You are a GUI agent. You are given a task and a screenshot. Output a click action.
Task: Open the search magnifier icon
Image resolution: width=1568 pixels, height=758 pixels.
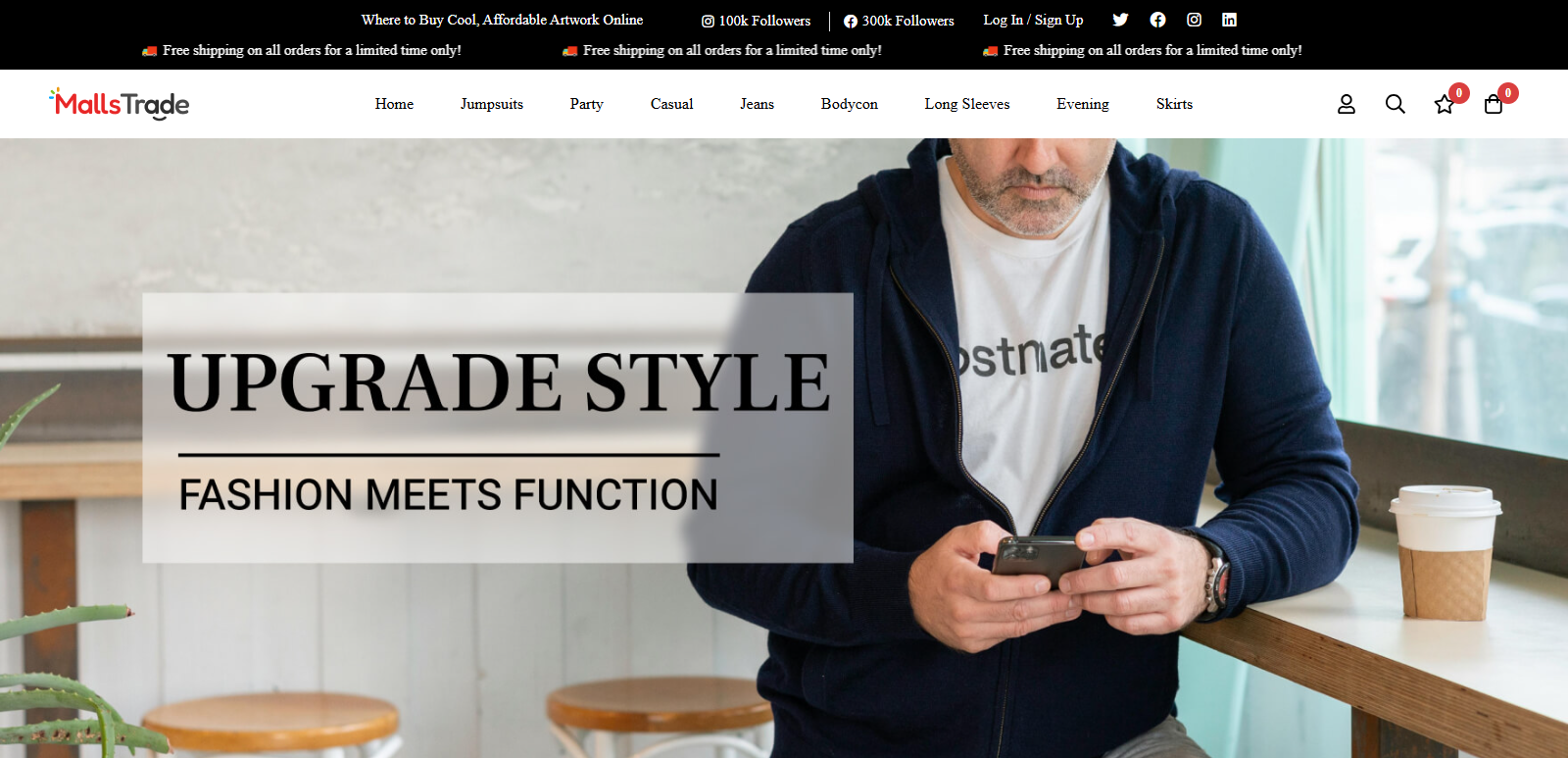1396,104
